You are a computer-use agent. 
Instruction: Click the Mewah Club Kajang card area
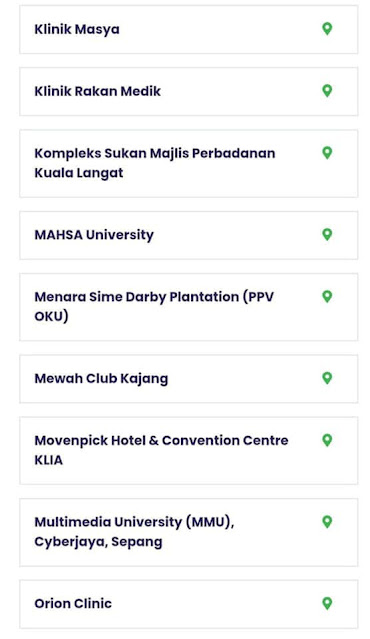[189, 379]
